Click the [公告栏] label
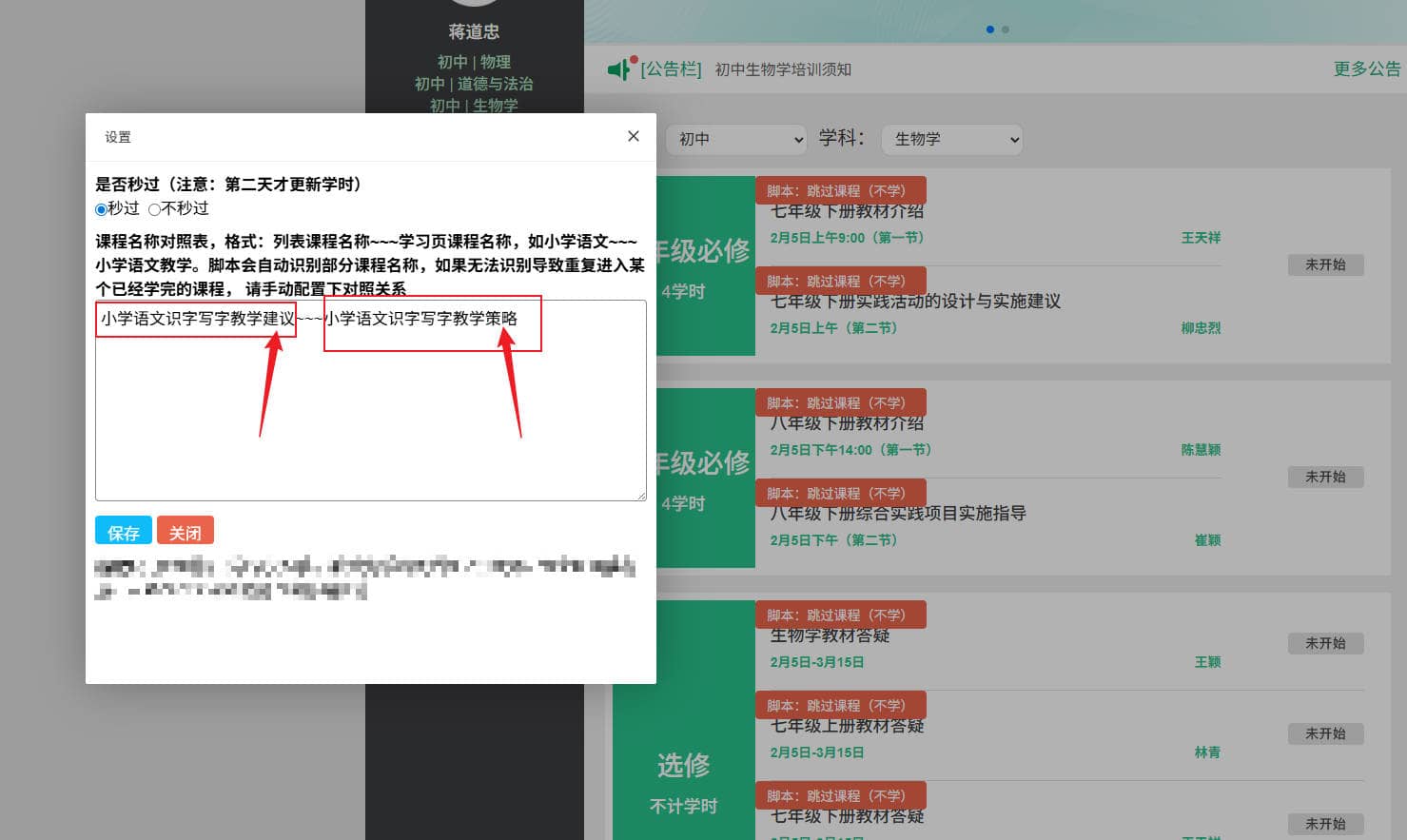The width and height of the screenshot is (1407, 840). pyautogui.click(x=671, y=69)
